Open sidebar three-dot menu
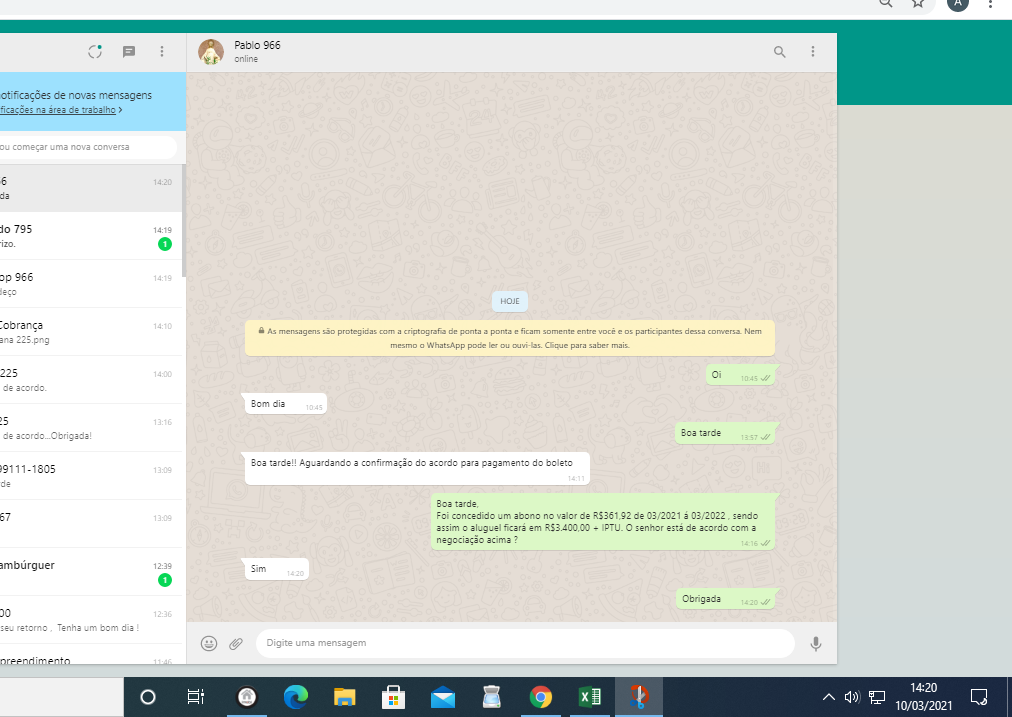This screenshot has height=717, width=1012. pyautogui.click(x=162, y=52)
